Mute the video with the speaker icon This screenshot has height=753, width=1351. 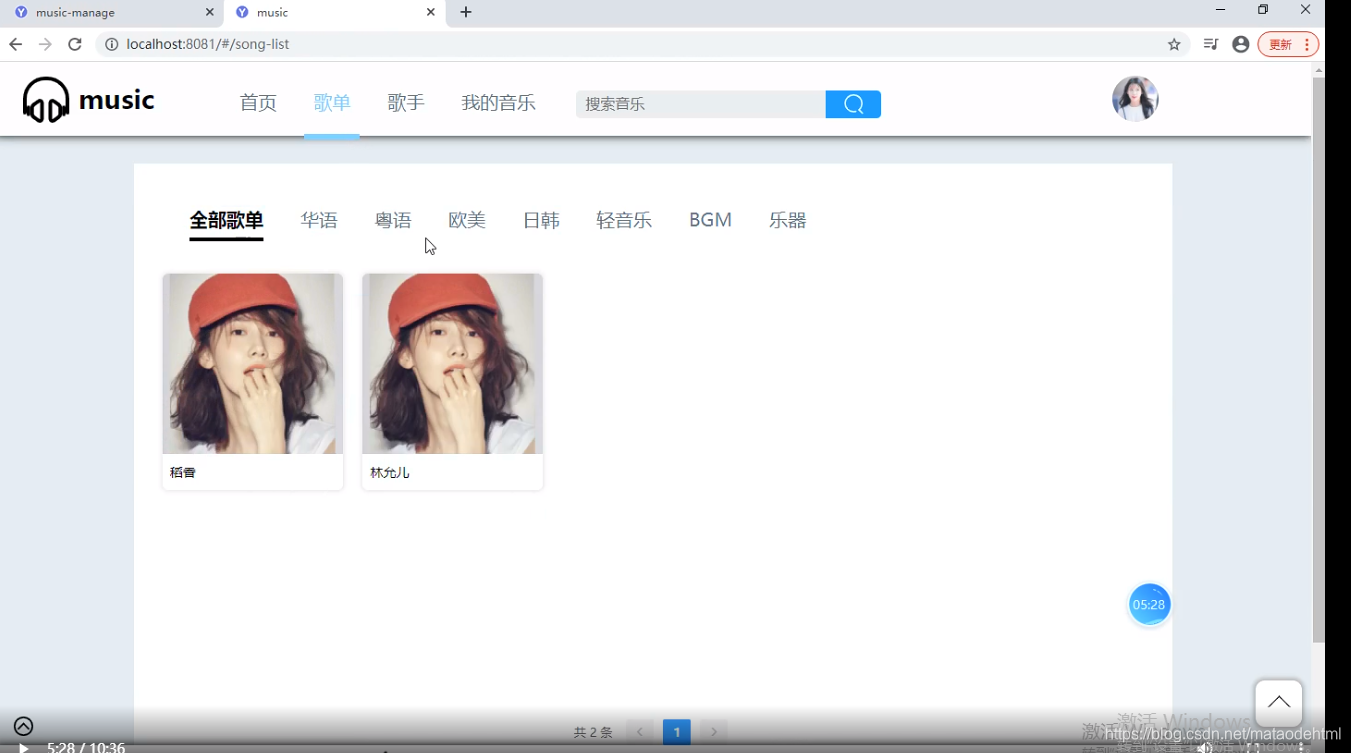coord(1205,747)
